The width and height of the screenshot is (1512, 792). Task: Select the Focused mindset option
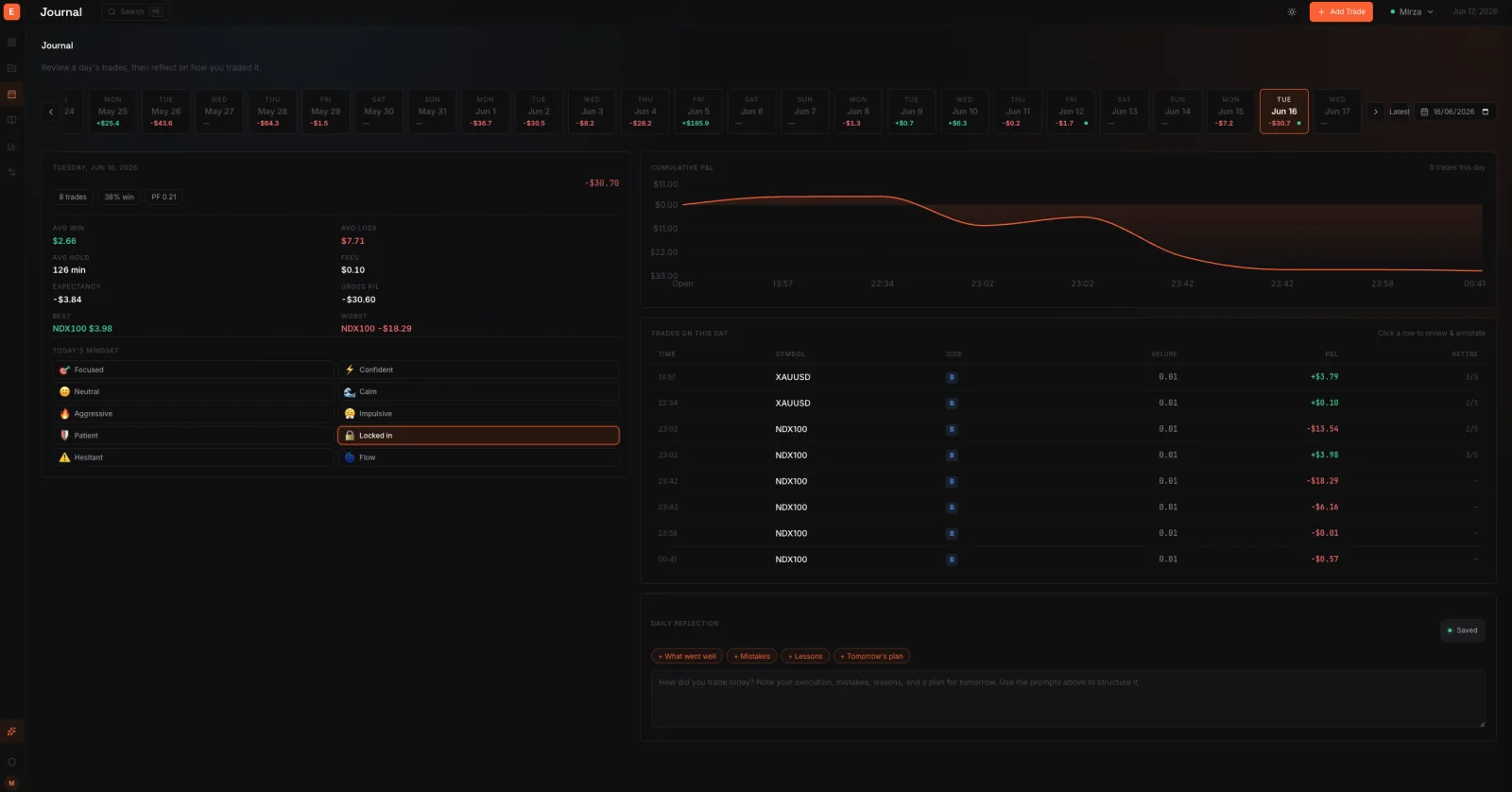point(194,370)
